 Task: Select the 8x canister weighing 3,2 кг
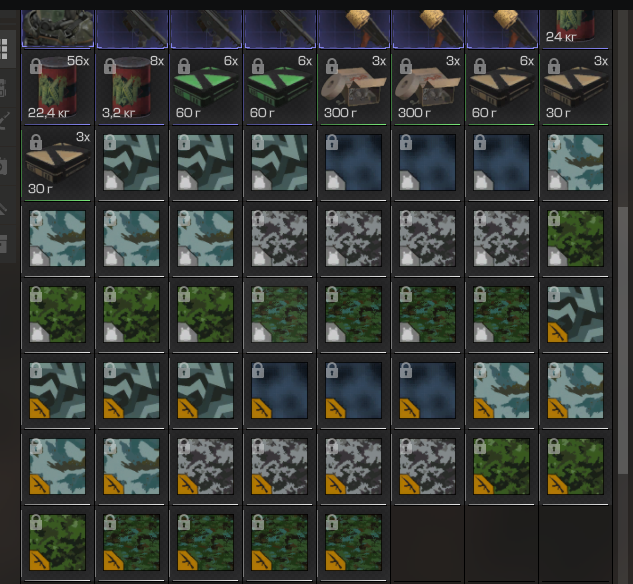[x=131, y=87]
